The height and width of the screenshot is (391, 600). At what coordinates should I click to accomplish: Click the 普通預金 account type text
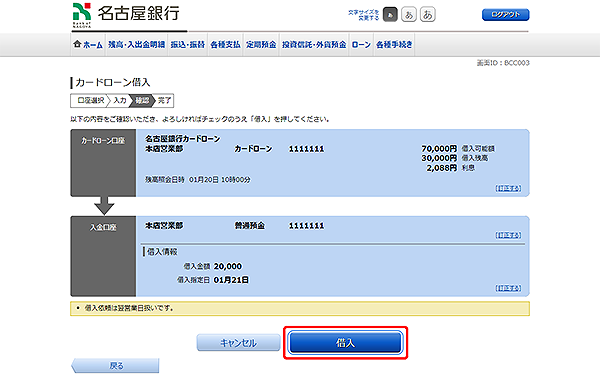click(249, 226)
